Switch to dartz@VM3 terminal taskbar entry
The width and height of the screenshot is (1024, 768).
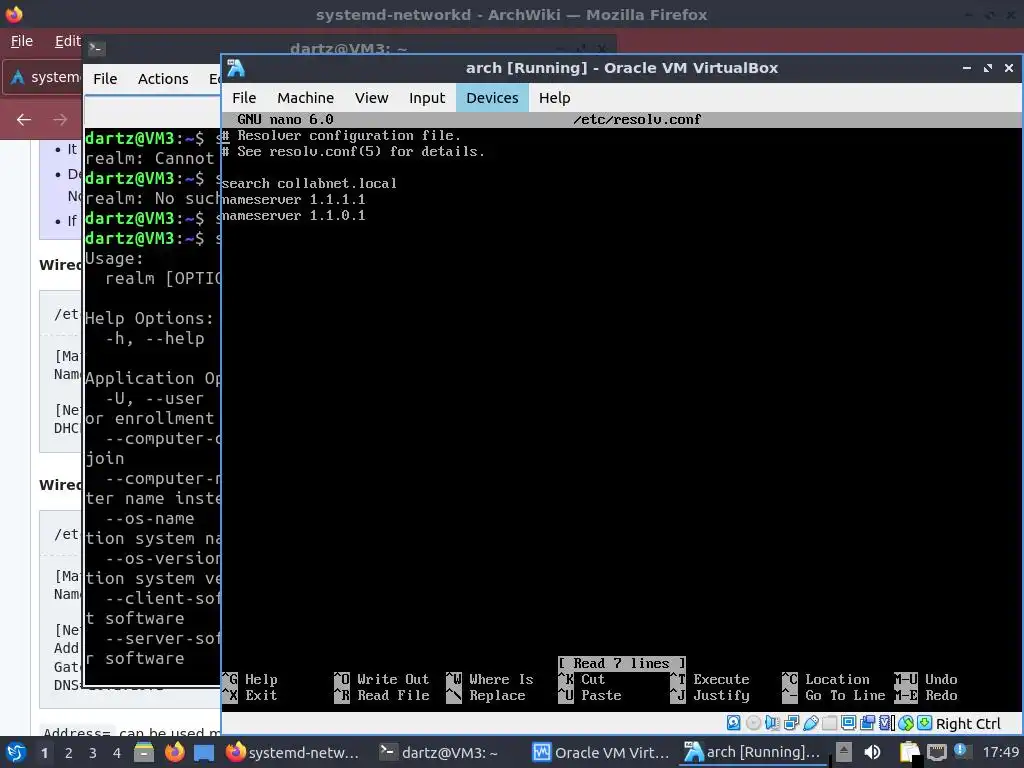pos(439,752)
